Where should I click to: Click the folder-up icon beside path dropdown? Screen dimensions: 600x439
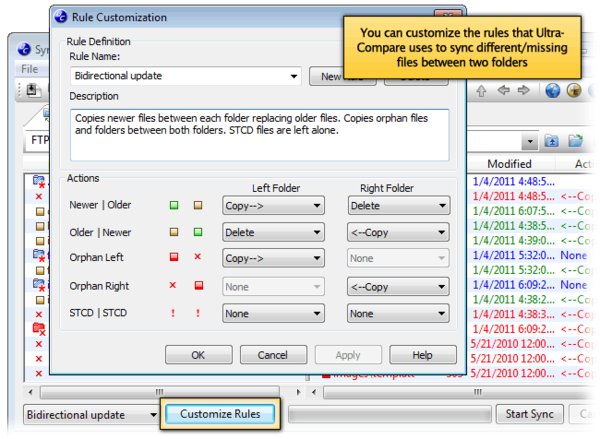click(551, 142)
